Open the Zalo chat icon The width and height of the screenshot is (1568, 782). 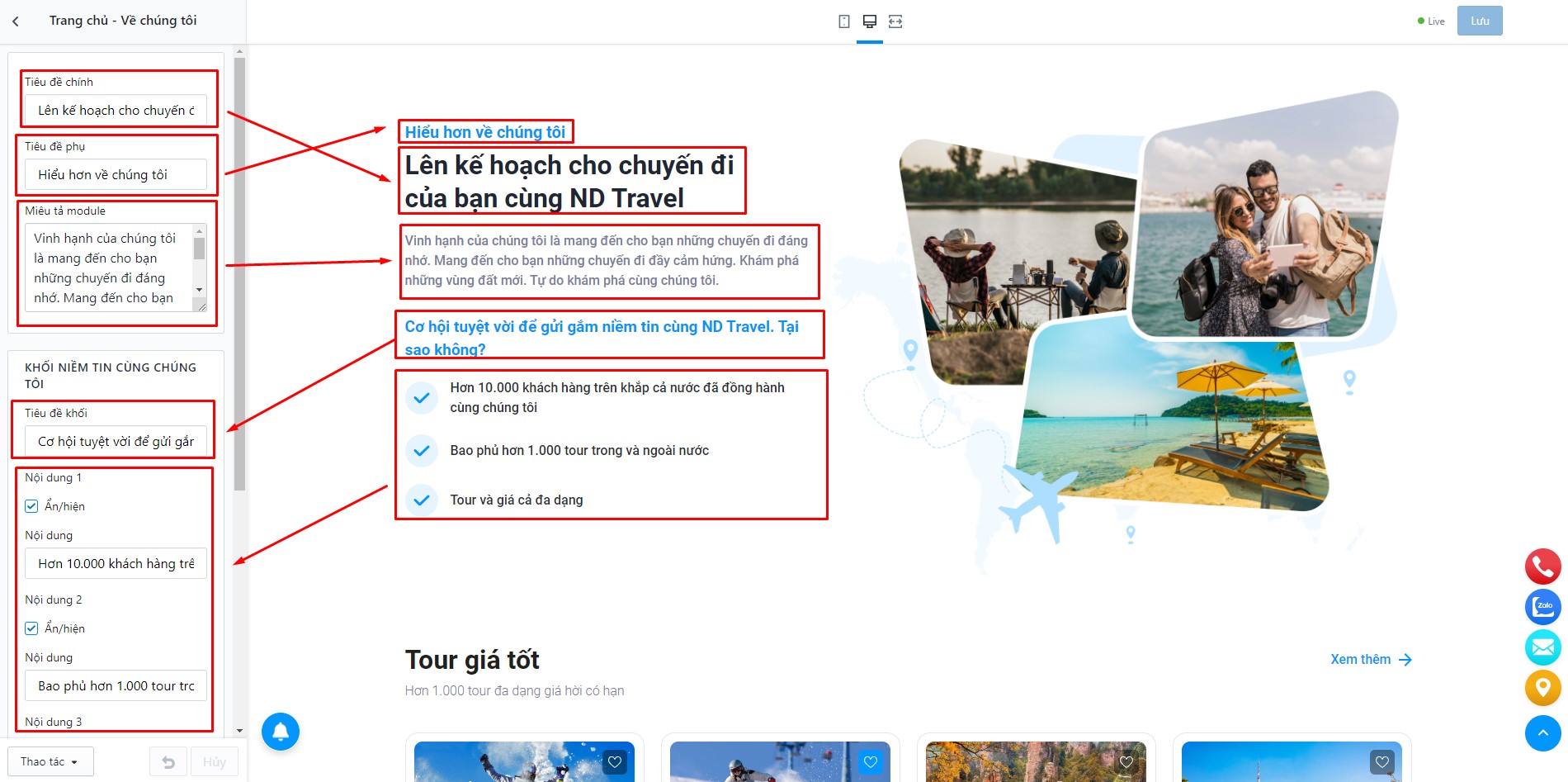[x=1542, y=607]
